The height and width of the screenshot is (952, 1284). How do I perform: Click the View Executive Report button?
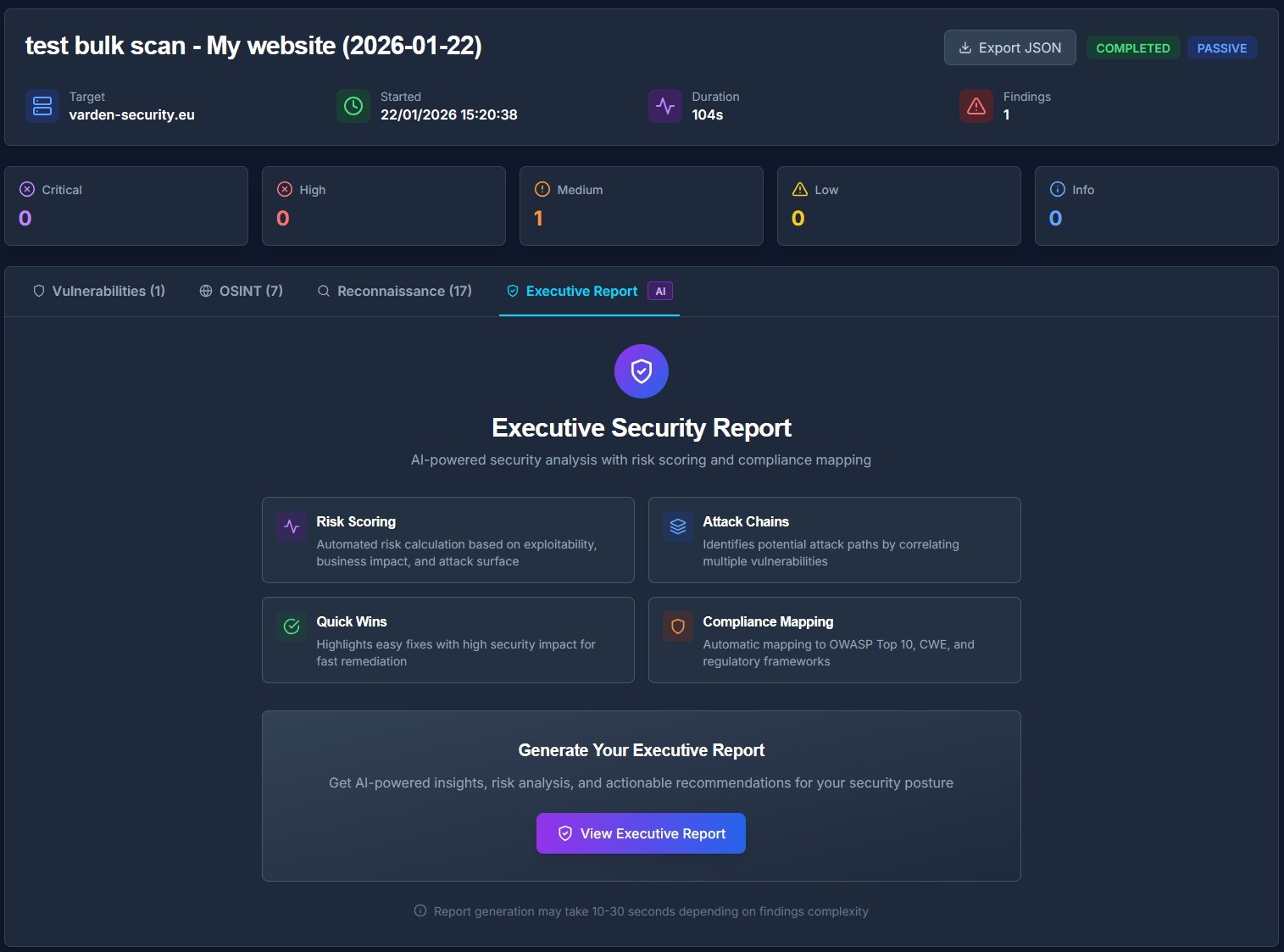coord(641,833)
